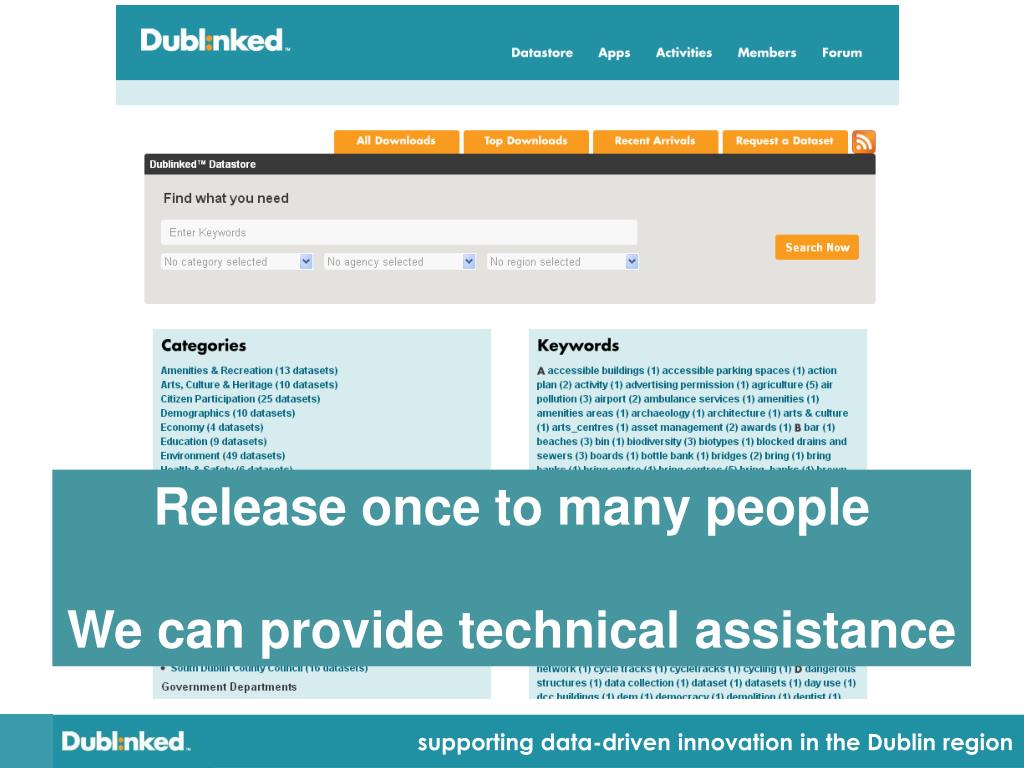The width and height of the screenshot is (1024, 768).
Task: Expand the No region selected dropdown
Action: click(562, 262)
